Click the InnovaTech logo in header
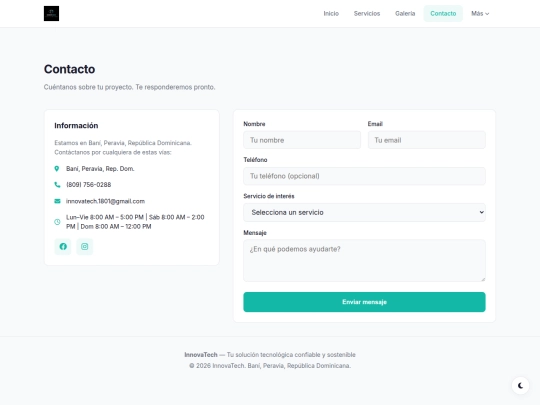540x405 pixels. [51, 13]
